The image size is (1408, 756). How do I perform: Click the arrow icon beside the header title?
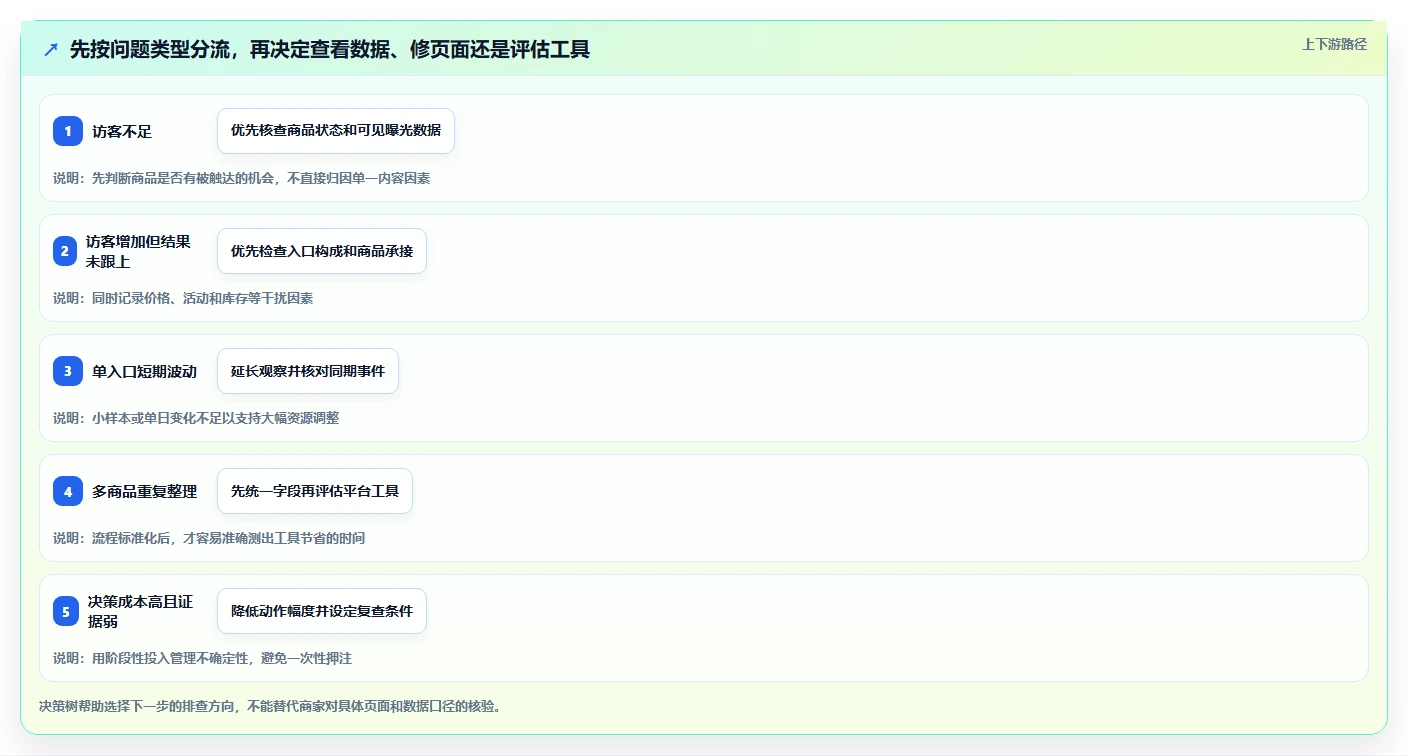point(51,50)
